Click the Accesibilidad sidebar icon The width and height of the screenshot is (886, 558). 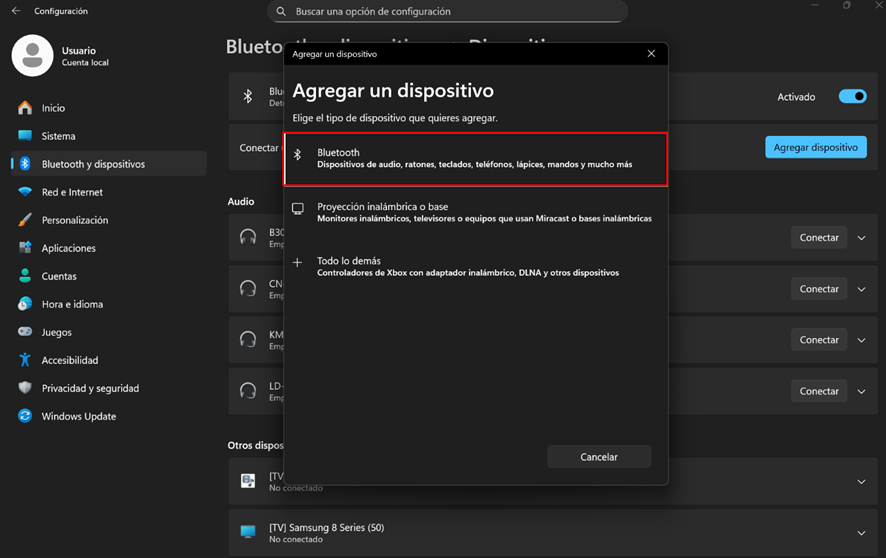pyautogui.click(x=25, y=360)
